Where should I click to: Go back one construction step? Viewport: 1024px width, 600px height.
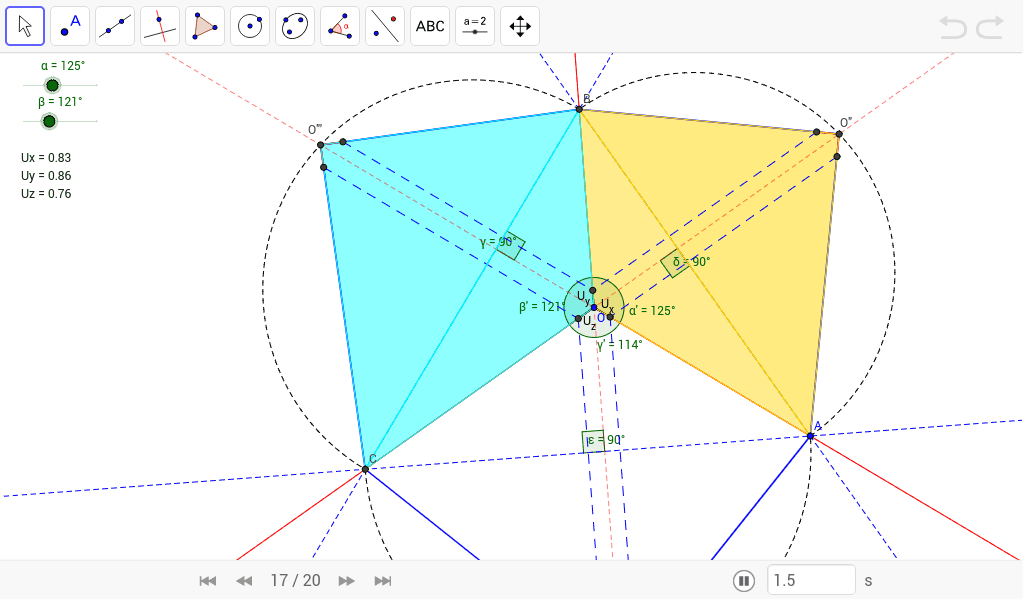tap(244, 581)
